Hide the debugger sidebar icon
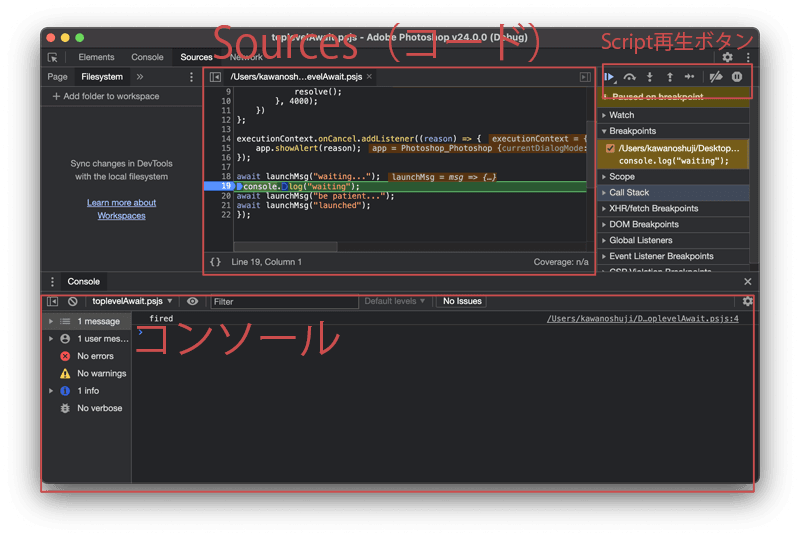 click(x=585, y=77)
